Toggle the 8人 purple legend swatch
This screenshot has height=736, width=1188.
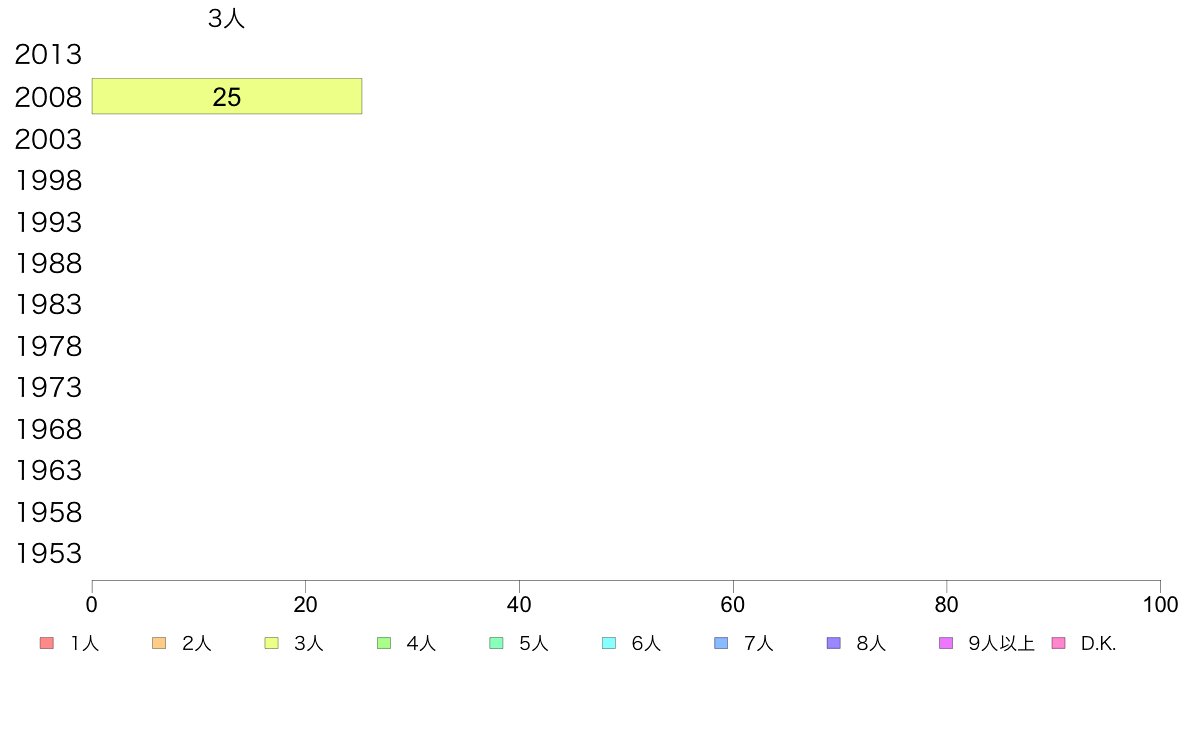pyautogui.click(x=833, y=643)
